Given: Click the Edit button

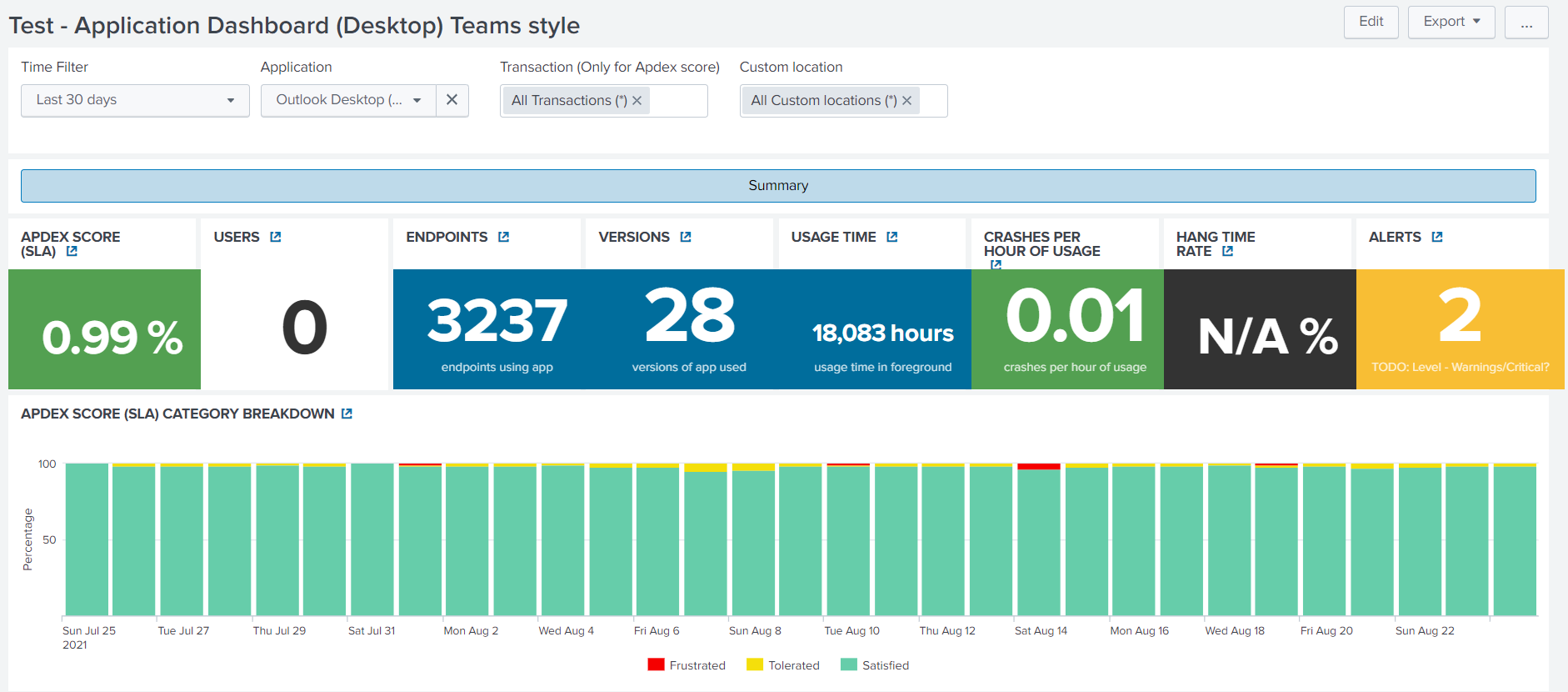Looking at the screenshot, I should tap(1371, 22).
